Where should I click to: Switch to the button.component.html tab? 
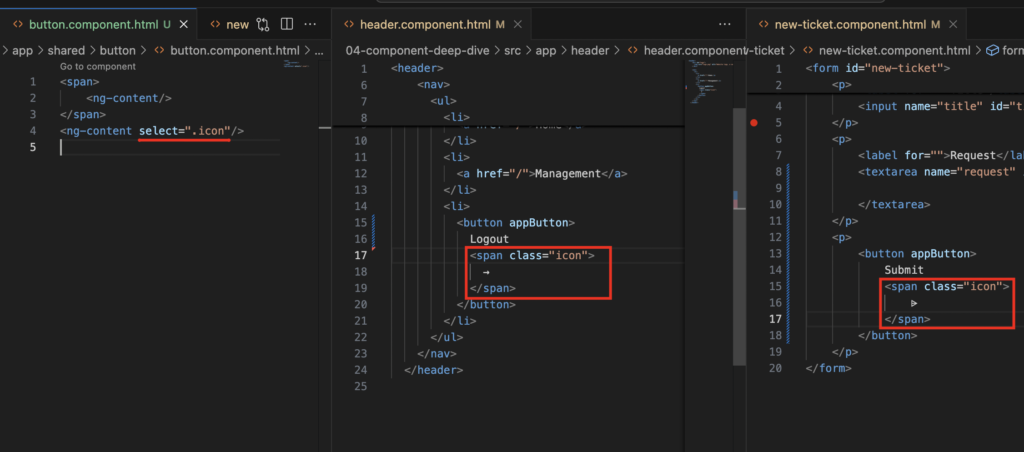pyautogui.click(x=90, y=23)
